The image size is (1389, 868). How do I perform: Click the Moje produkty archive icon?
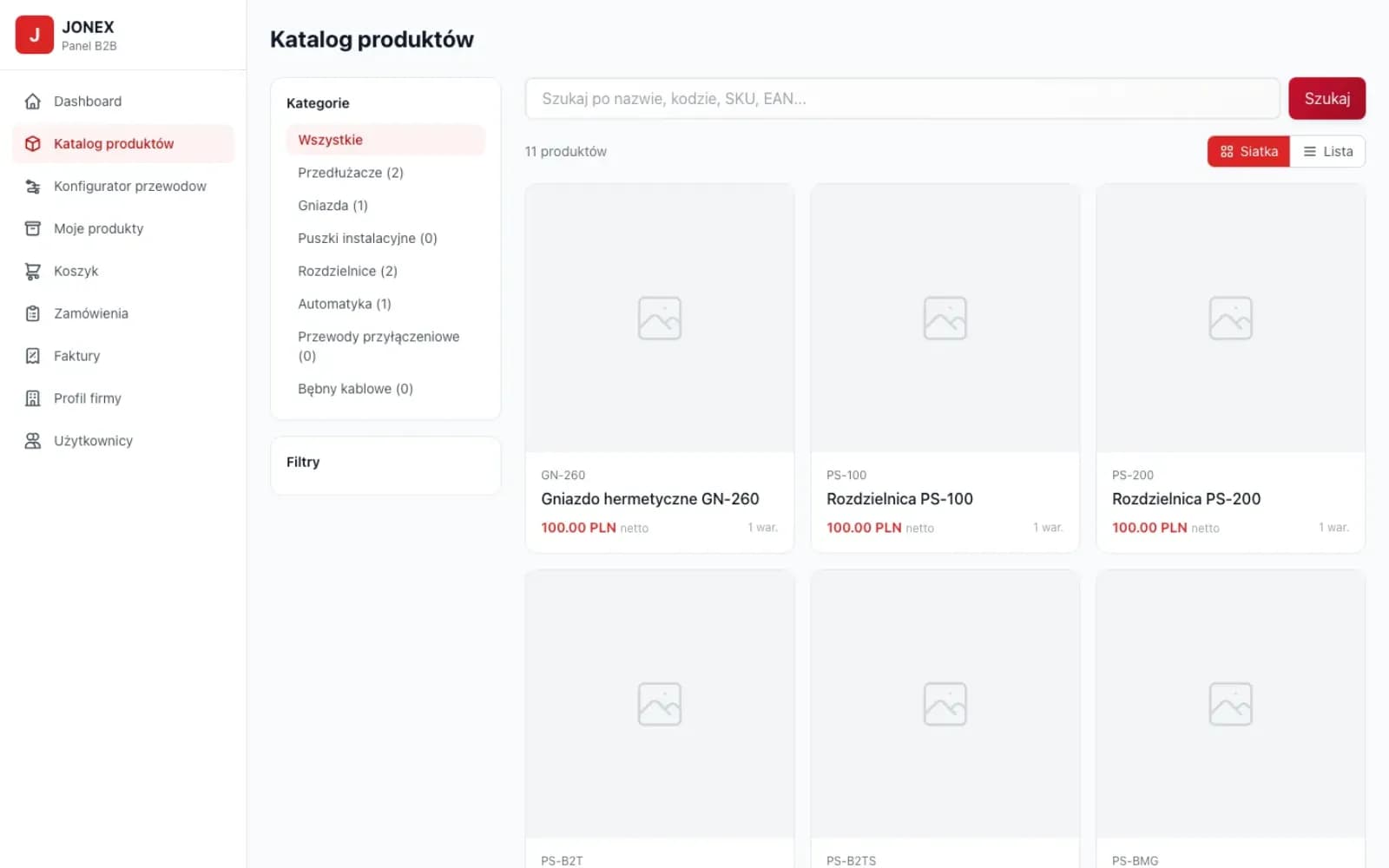(x=33, y=229)
